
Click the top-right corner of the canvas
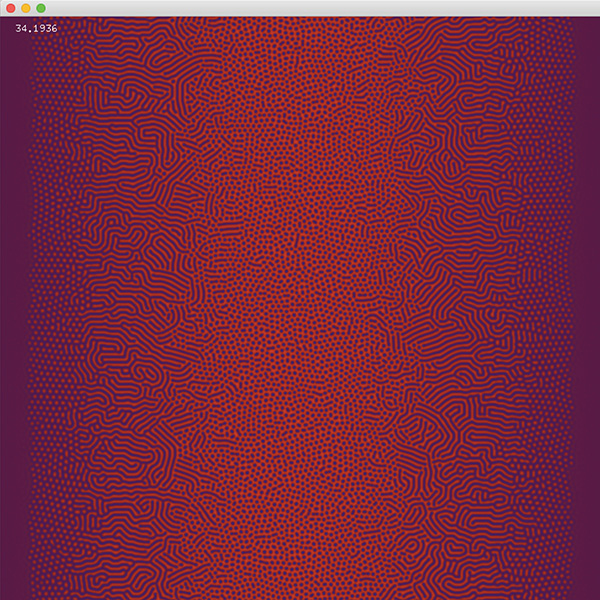click(x=594, y=22)
